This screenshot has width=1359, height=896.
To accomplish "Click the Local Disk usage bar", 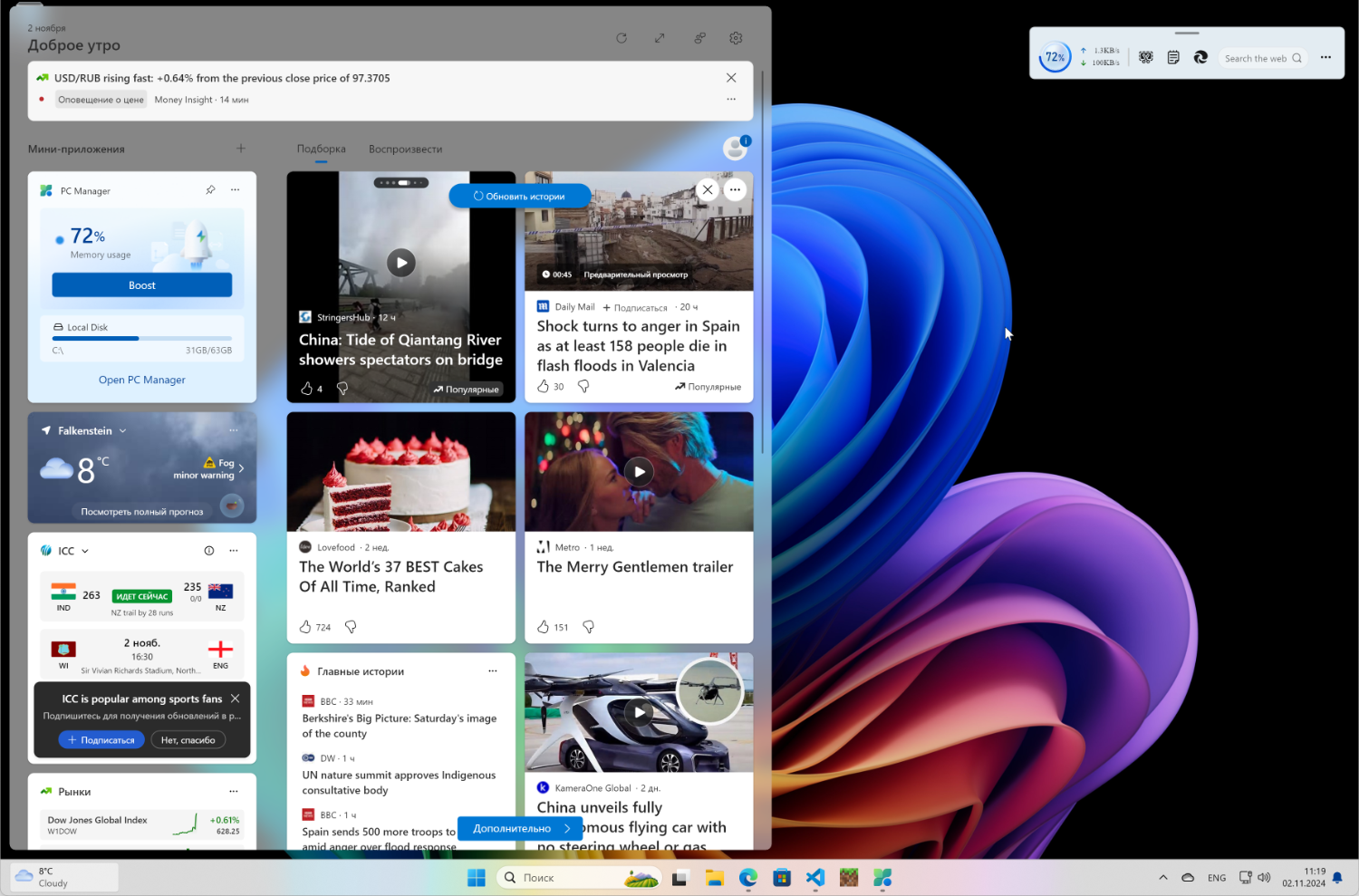I will [x=142, y=338].
